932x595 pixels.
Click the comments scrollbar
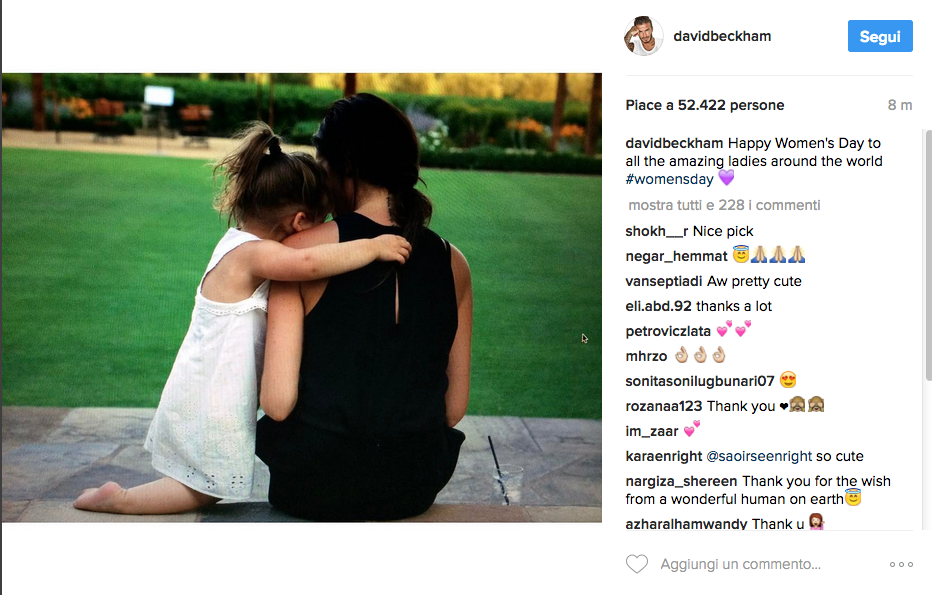tap(928, 256)
